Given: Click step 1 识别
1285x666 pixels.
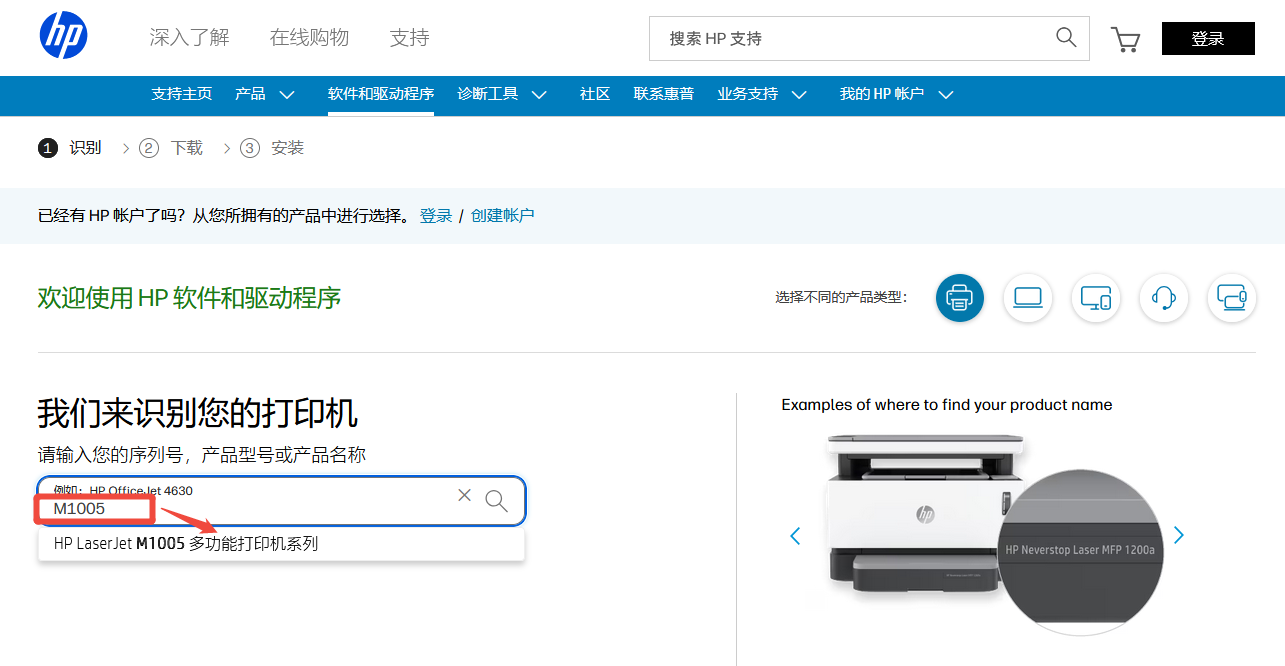Looking at the screenshot, I should click(x=70, y=148).
